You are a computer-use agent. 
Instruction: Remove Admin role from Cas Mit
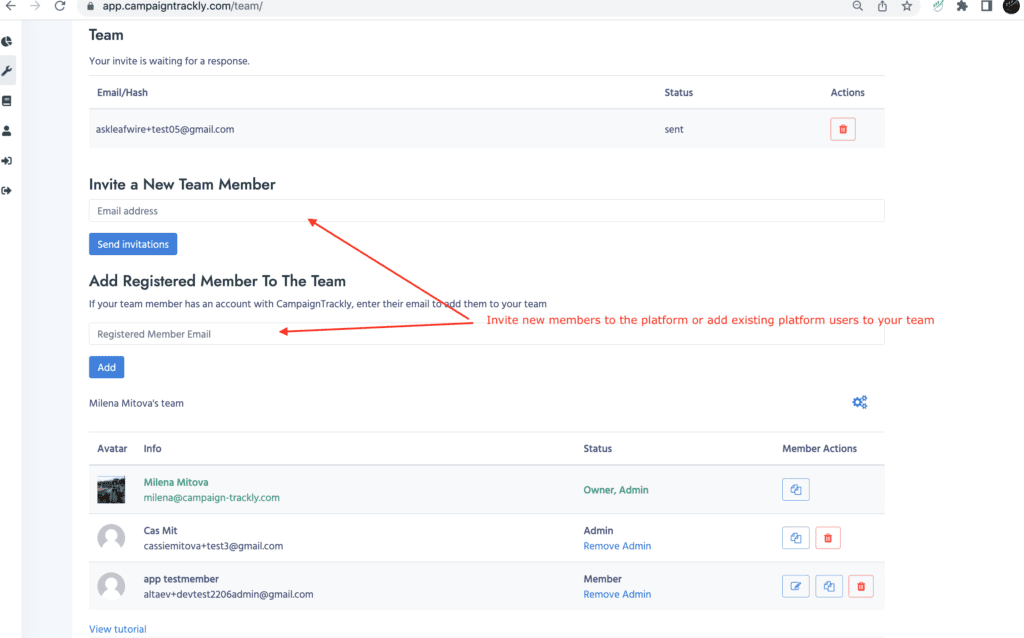click(x=617, y=546)
